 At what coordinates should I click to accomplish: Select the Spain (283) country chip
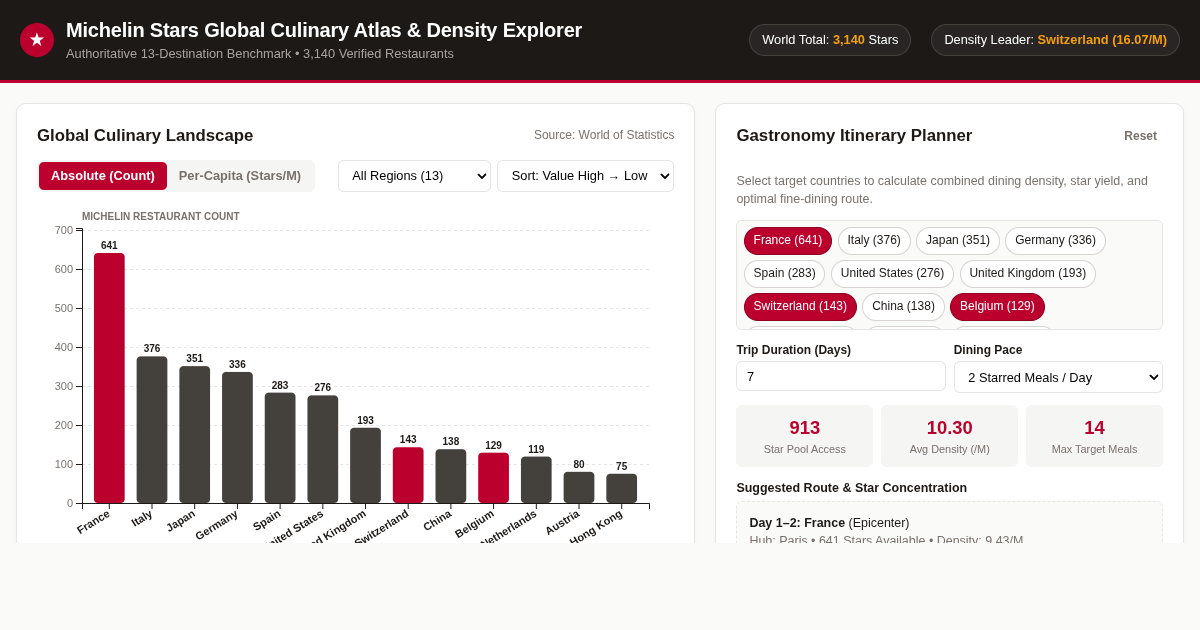785,274
